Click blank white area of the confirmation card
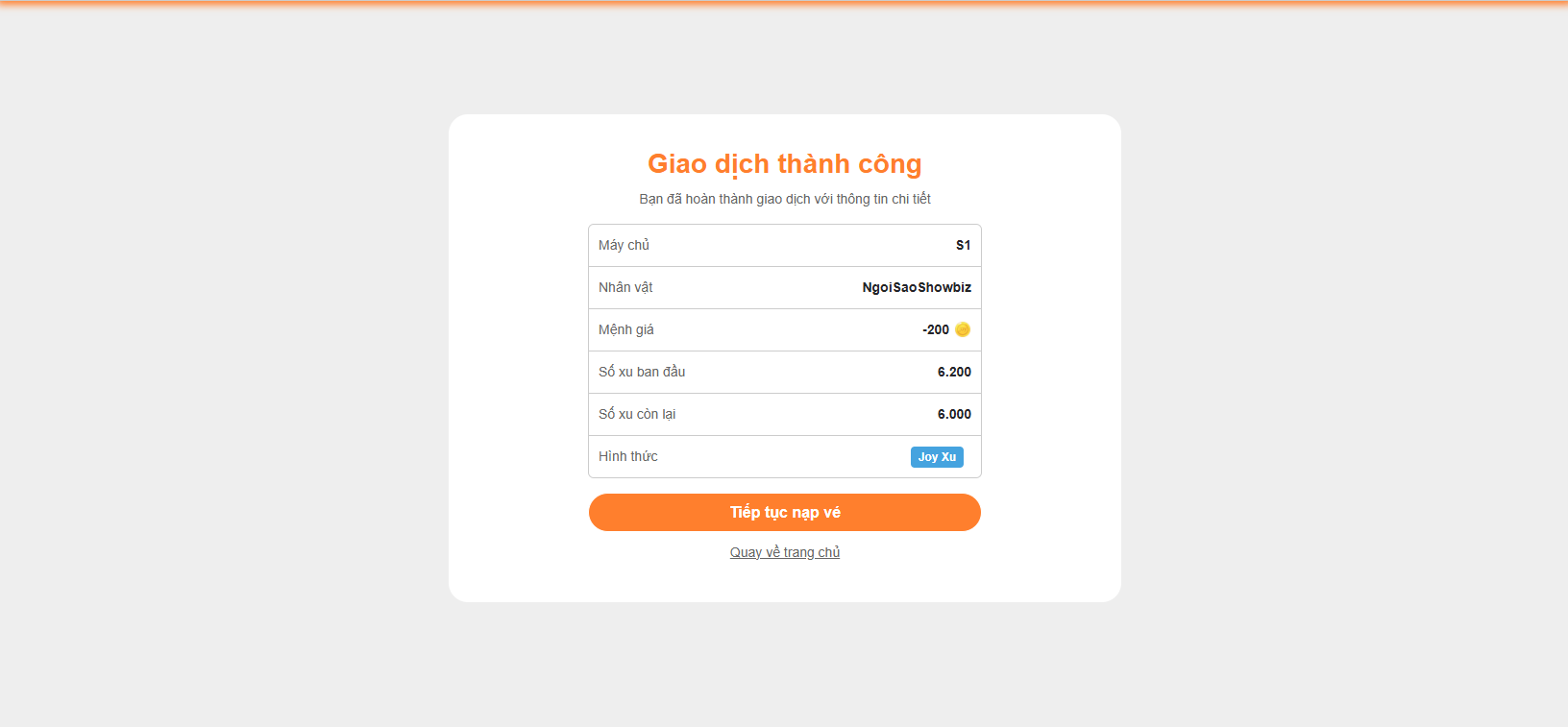Viewport: 1568px width, 727px height. [x=519, y=384]
